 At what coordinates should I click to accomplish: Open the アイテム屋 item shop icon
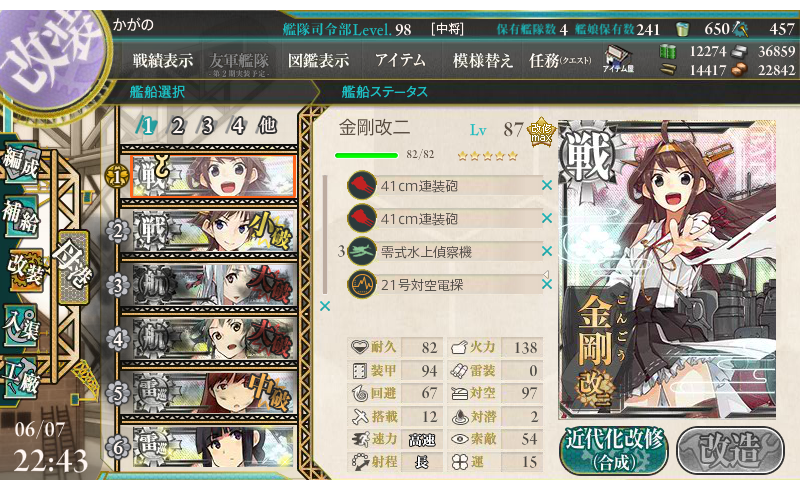click(618, 59)
